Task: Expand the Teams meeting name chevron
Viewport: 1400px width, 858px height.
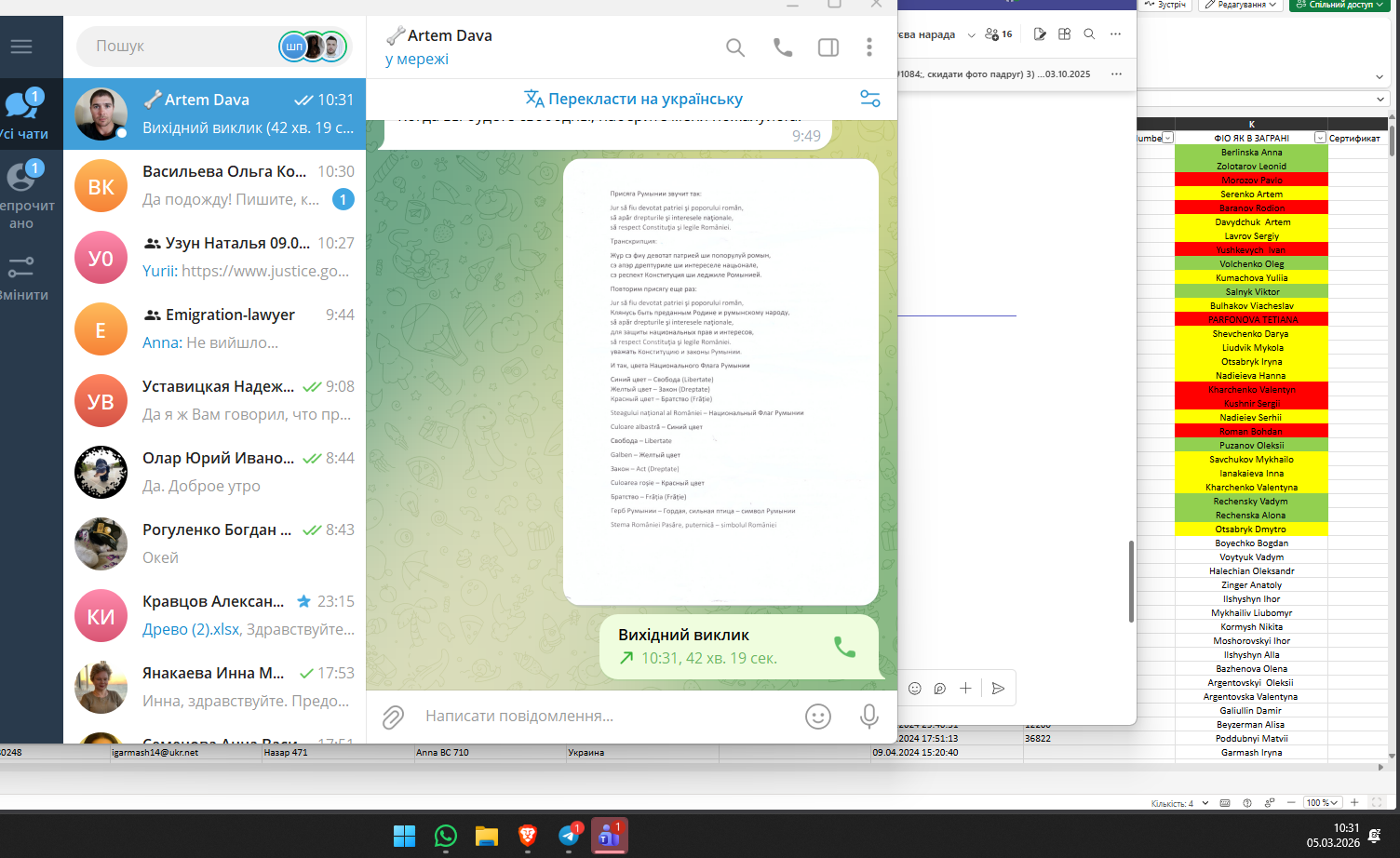Action: (x=972, y=35)
